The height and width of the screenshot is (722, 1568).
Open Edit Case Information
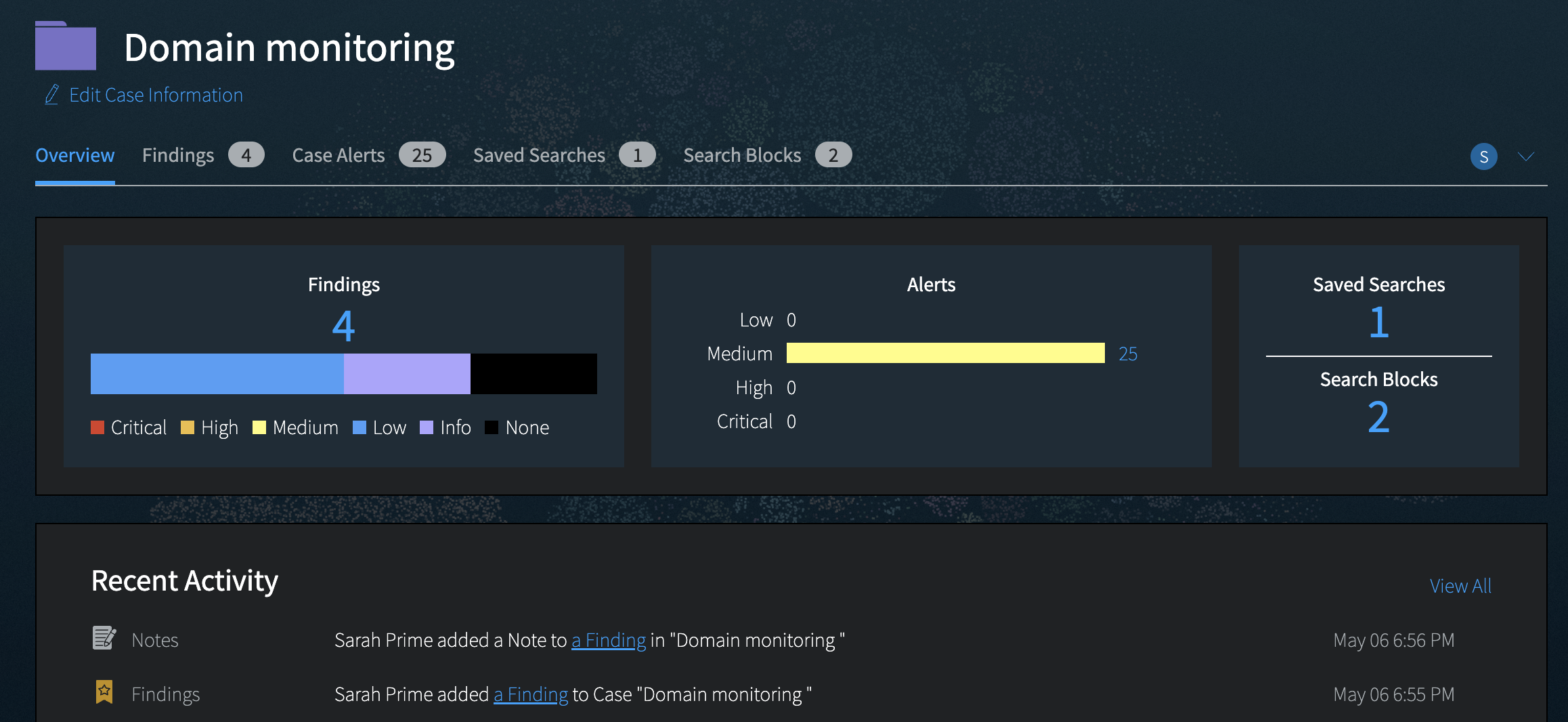pyautogui.click(x=156, y=95)
